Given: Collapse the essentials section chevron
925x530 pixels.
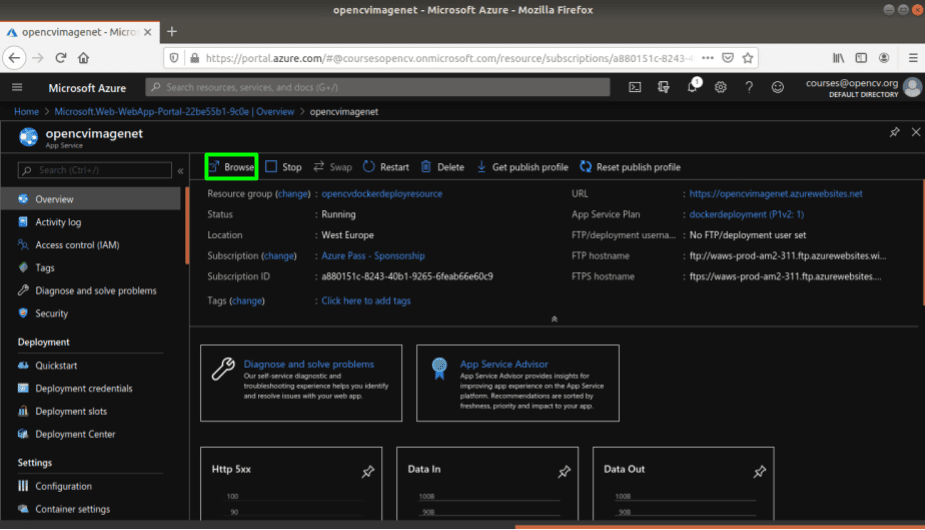Looking at the screenshot, I should point(554,319).
